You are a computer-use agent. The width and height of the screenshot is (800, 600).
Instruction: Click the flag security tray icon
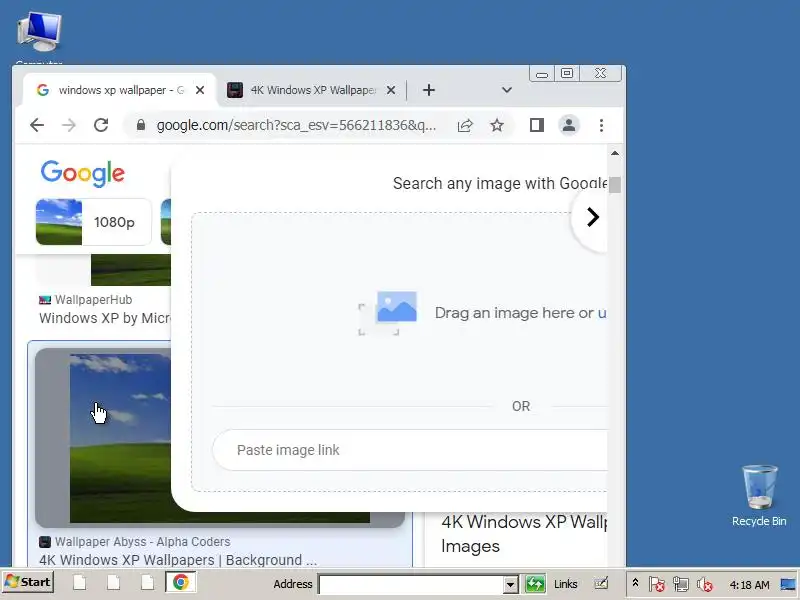tap(657, 584)
